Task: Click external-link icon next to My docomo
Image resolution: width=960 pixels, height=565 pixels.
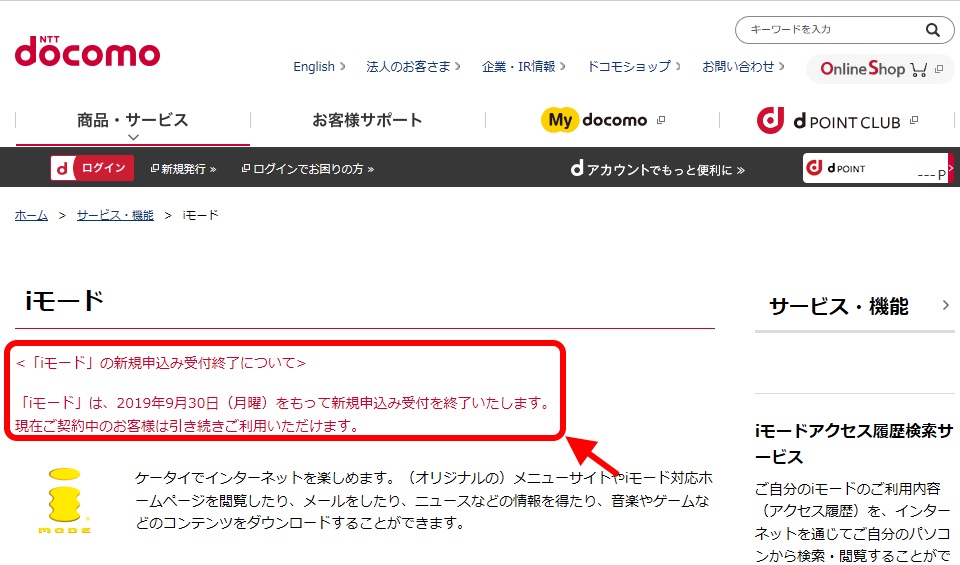Action: 661,120
